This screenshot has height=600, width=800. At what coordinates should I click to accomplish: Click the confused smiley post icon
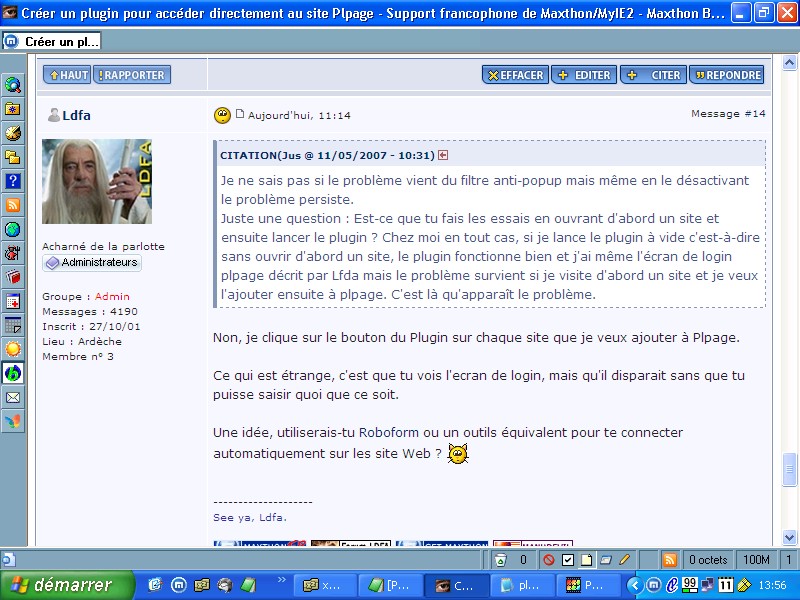point(222,115)
